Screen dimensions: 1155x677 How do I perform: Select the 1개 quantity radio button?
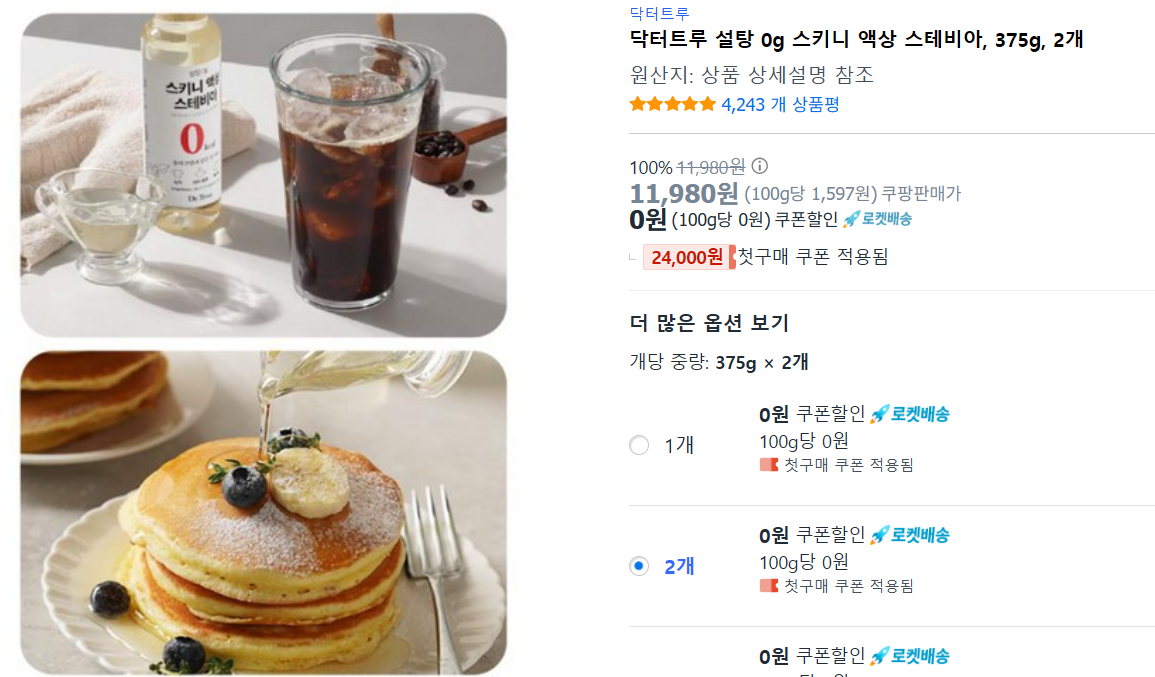coord(639,445)
